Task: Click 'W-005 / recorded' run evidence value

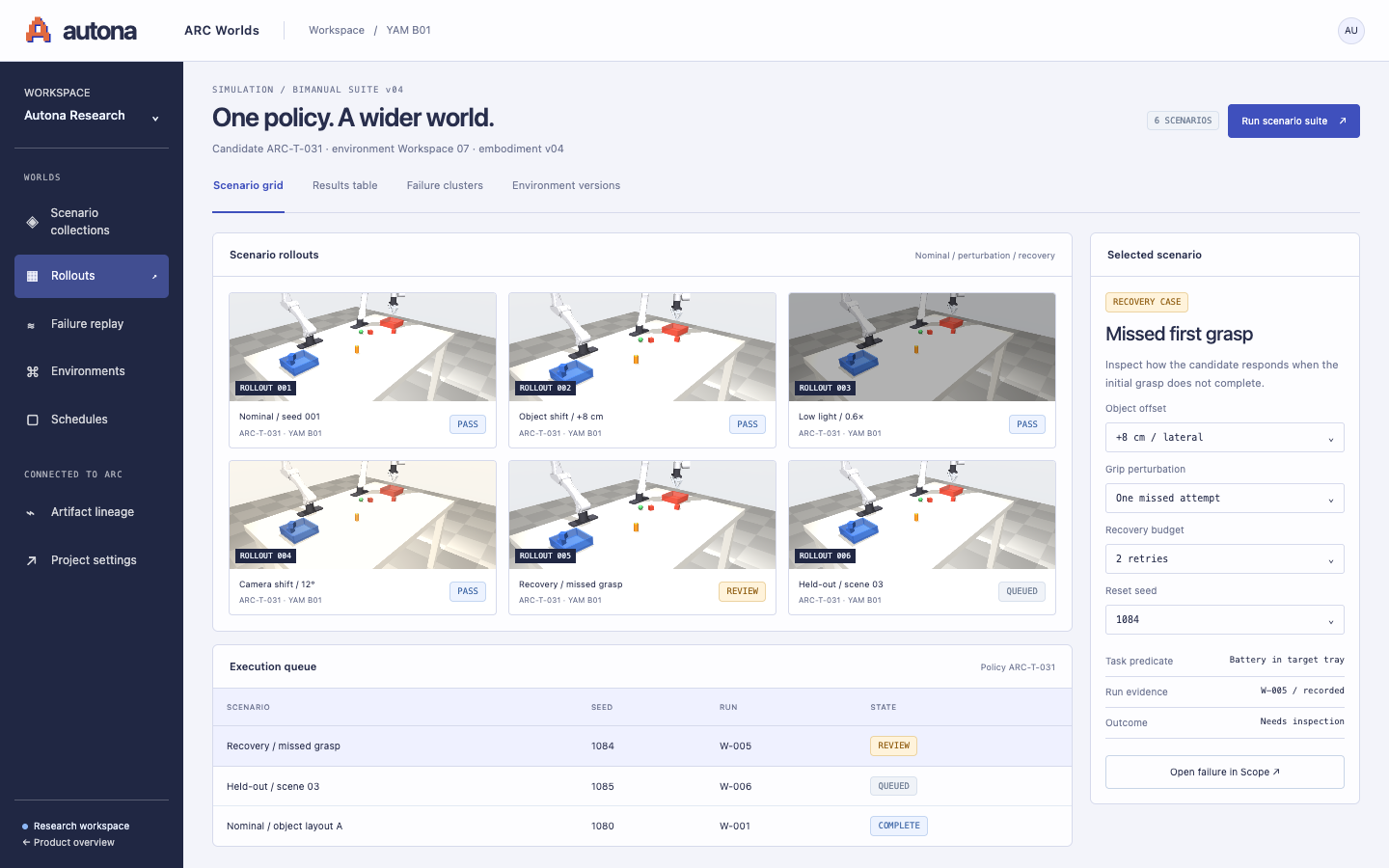Action: point(1302,691)
